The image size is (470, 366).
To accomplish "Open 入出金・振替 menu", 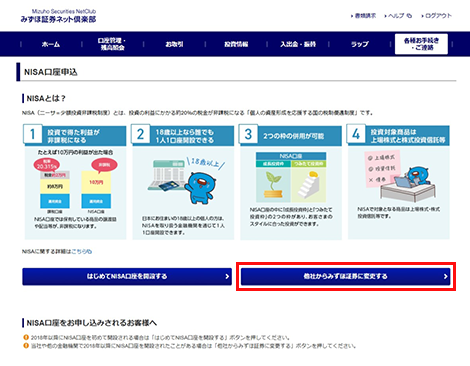I will point(298,44).
